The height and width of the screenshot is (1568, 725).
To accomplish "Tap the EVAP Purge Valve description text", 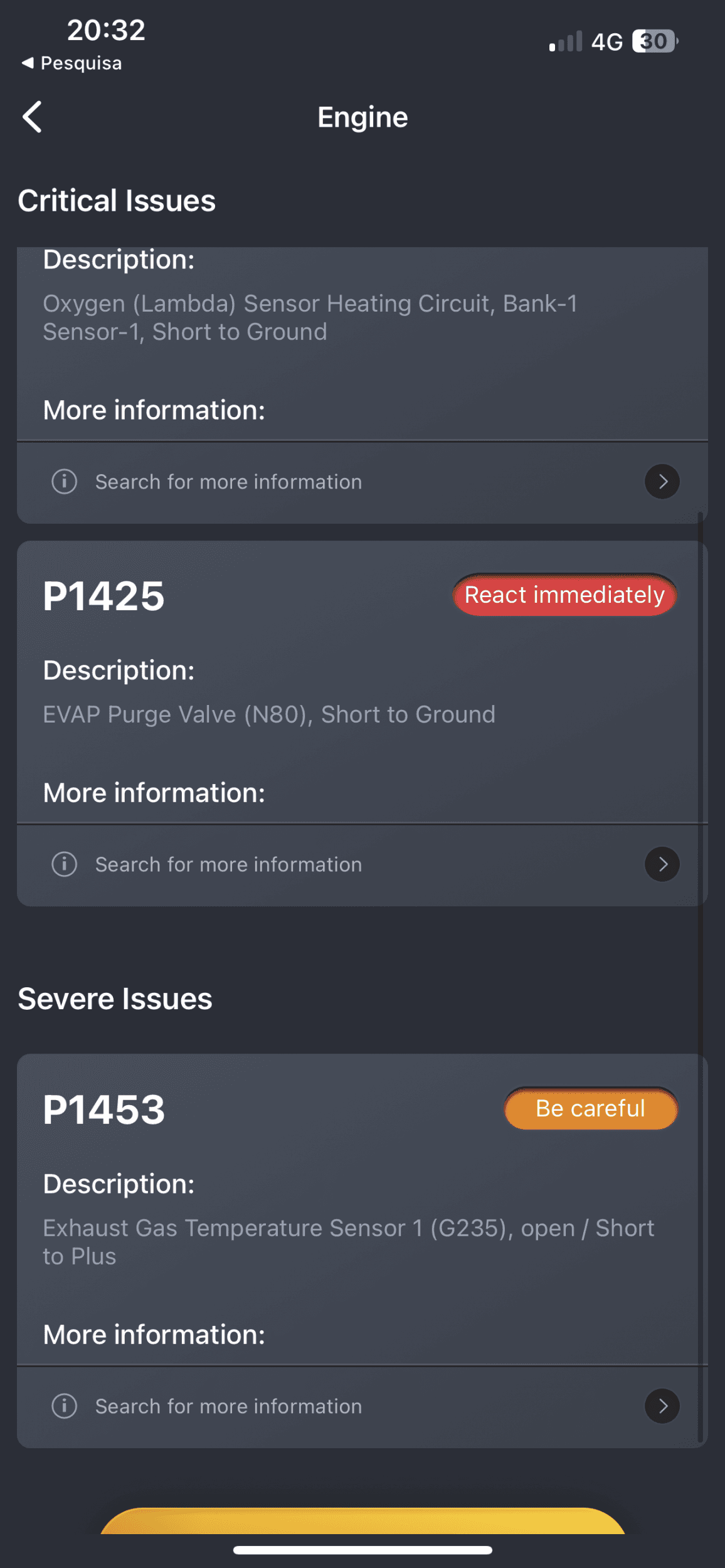I will 269,714.
